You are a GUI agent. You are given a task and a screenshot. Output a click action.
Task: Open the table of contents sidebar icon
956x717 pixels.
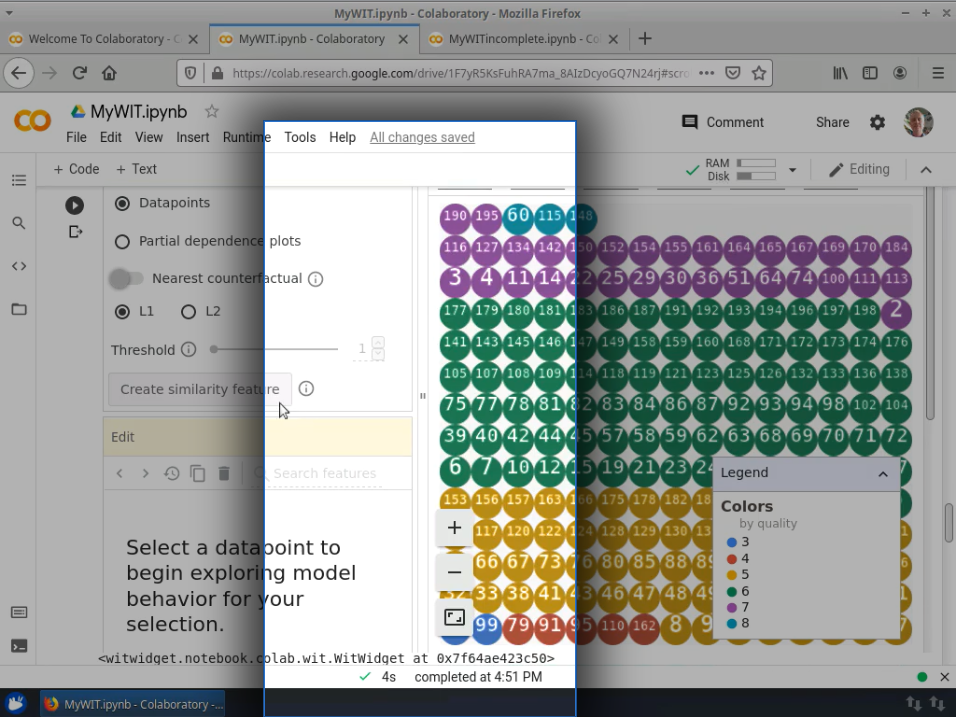point(19,180)
